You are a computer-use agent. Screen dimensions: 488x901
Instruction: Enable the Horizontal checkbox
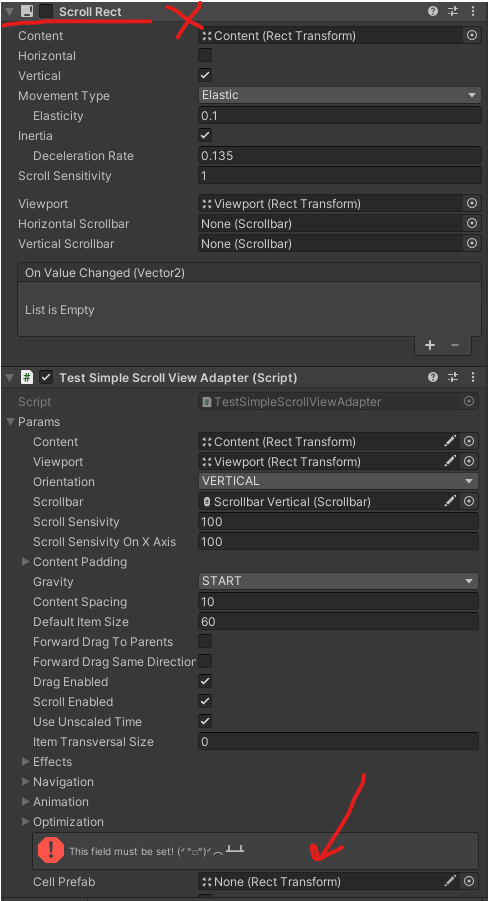205,56
